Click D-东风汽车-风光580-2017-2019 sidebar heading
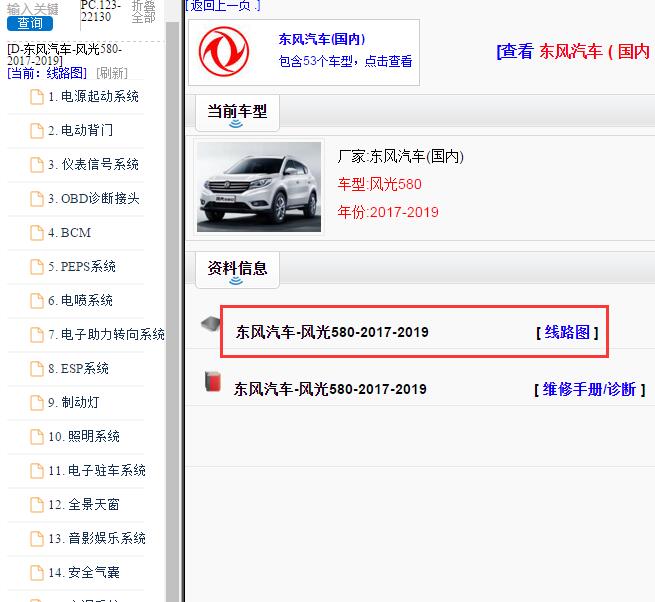This screenshot has width=655, height=602. tap(65, 55)
